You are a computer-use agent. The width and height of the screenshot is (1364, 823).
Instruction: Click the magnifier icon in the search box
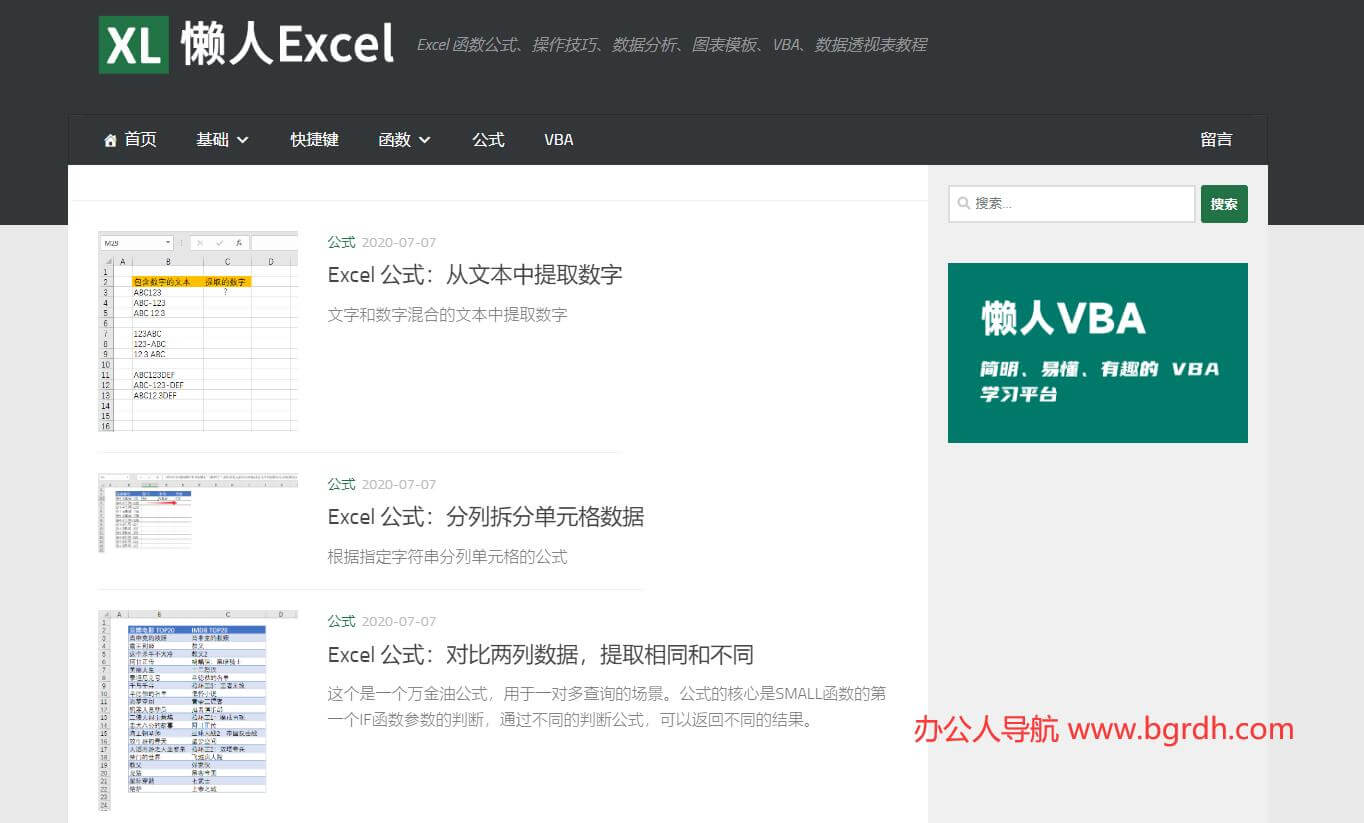(963, 203)
